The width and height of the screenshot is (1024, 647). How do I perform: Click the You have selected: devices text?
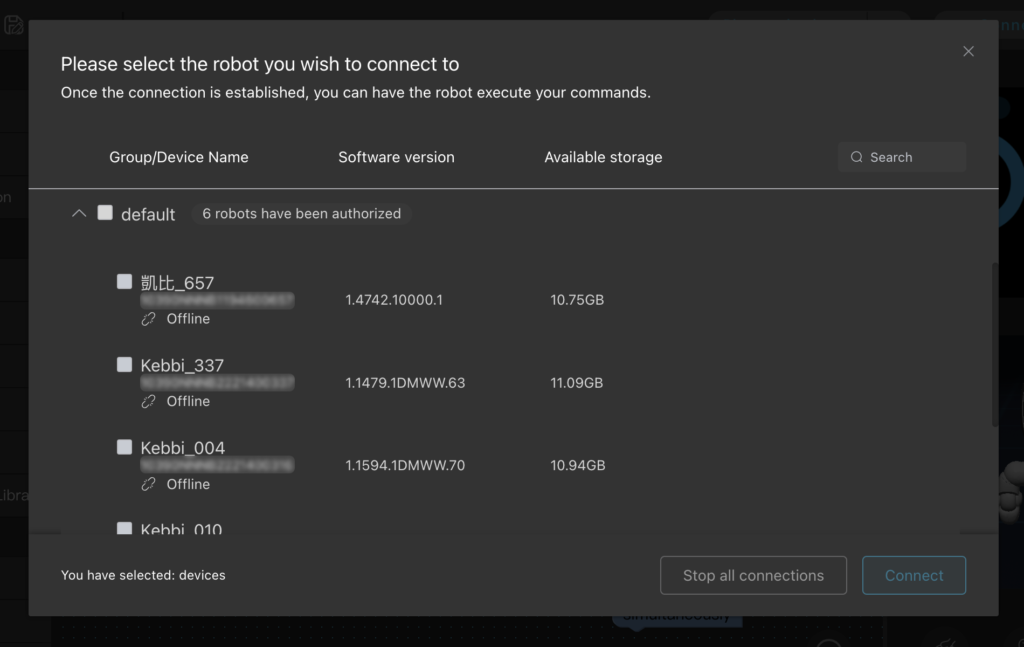143,575
